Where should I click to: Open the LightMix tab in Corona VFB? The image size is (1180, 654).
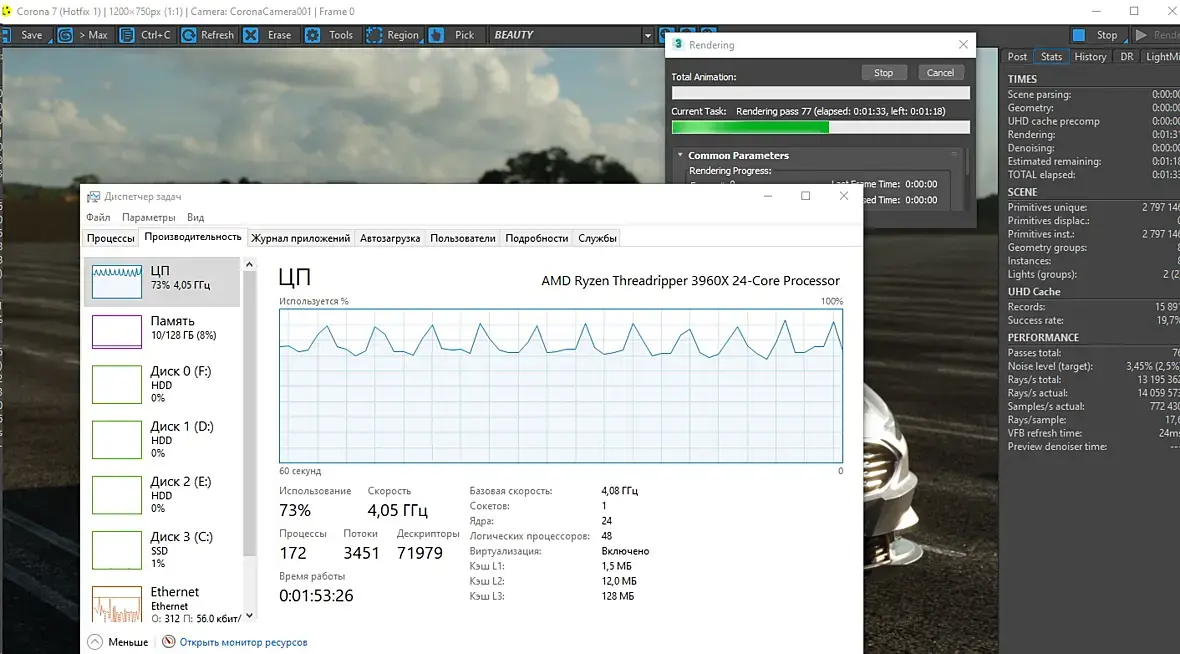pyautogui.click(x=1162, y=56)
